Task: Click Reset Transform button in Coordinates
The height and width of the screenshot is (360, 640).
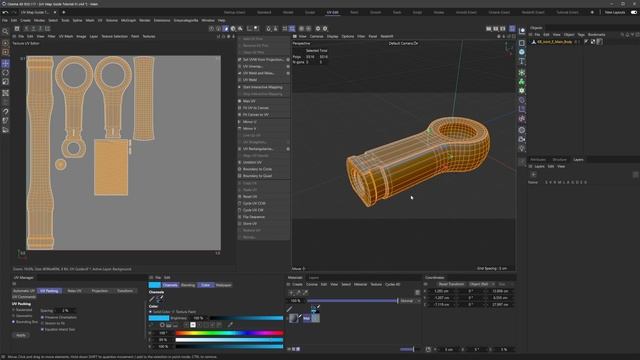Action: tap(451, 284)
